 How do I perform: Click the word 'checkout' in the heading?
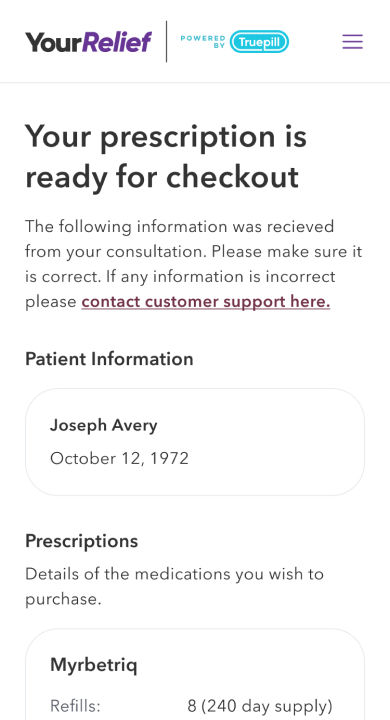[x=232, y=177]
